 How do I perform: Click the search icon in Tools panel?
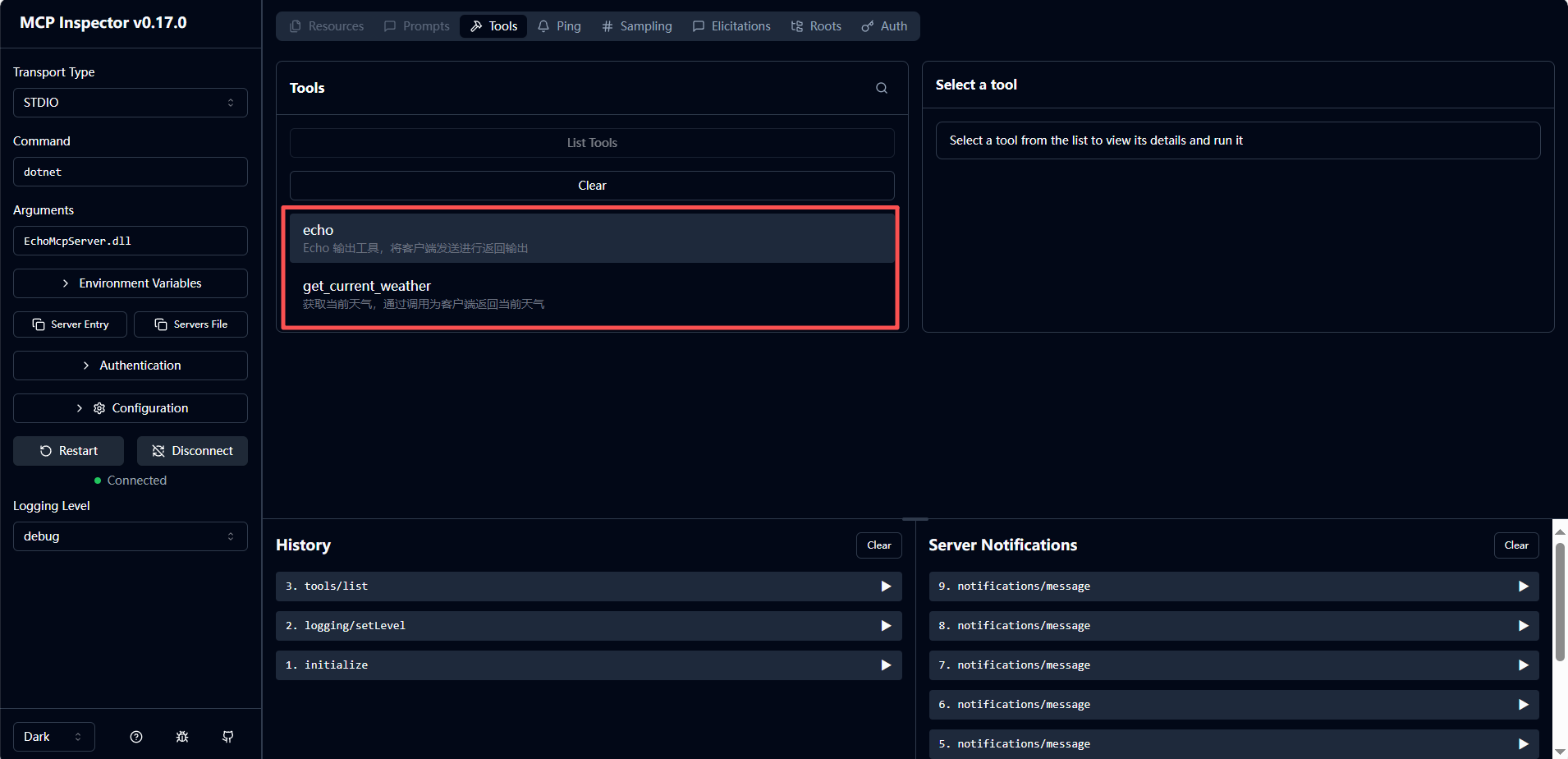[x=881, y=88]
